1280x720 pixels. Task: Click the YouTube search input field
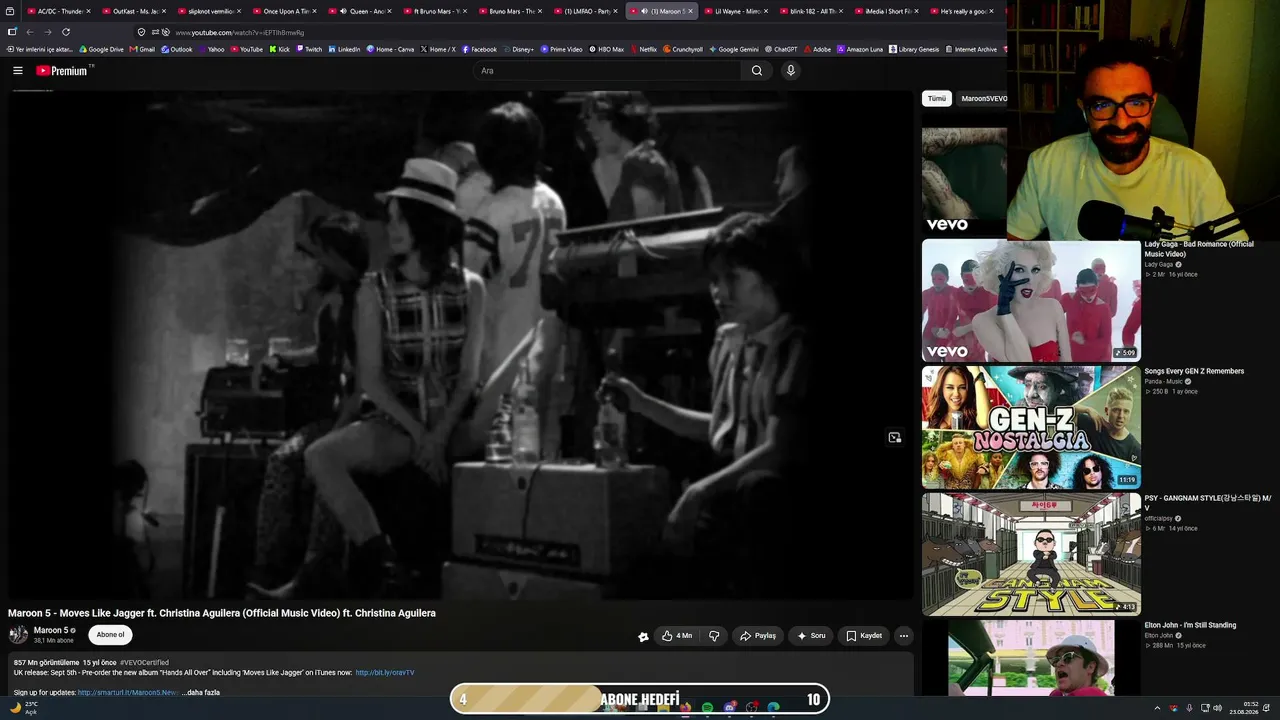(608, 71)
